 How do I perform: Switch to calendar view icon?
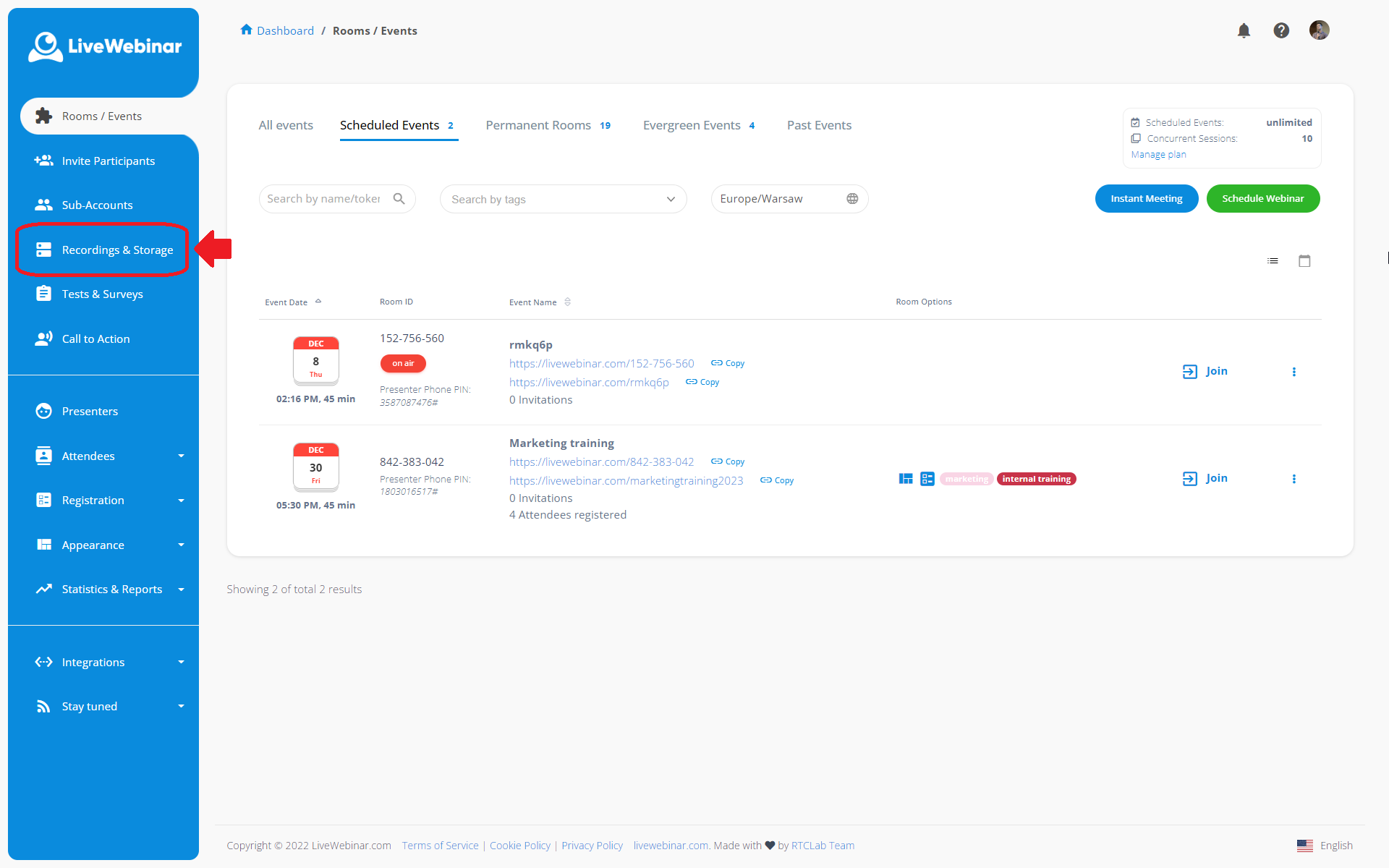(x=1304, y=261)
